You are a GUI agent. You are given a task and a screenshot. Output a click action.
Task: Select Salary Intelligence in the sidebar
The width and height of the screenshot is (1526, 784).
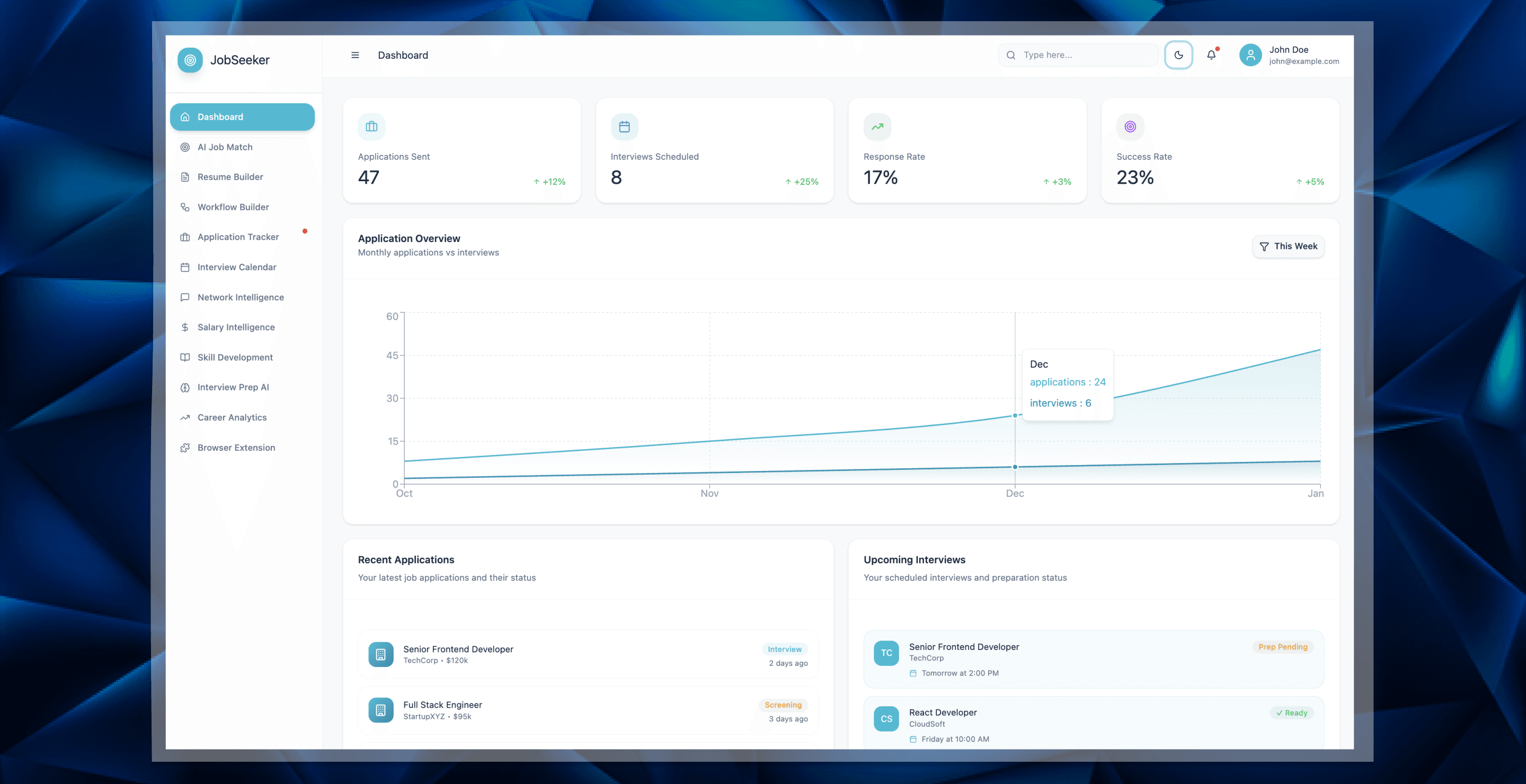click(236, 327)
